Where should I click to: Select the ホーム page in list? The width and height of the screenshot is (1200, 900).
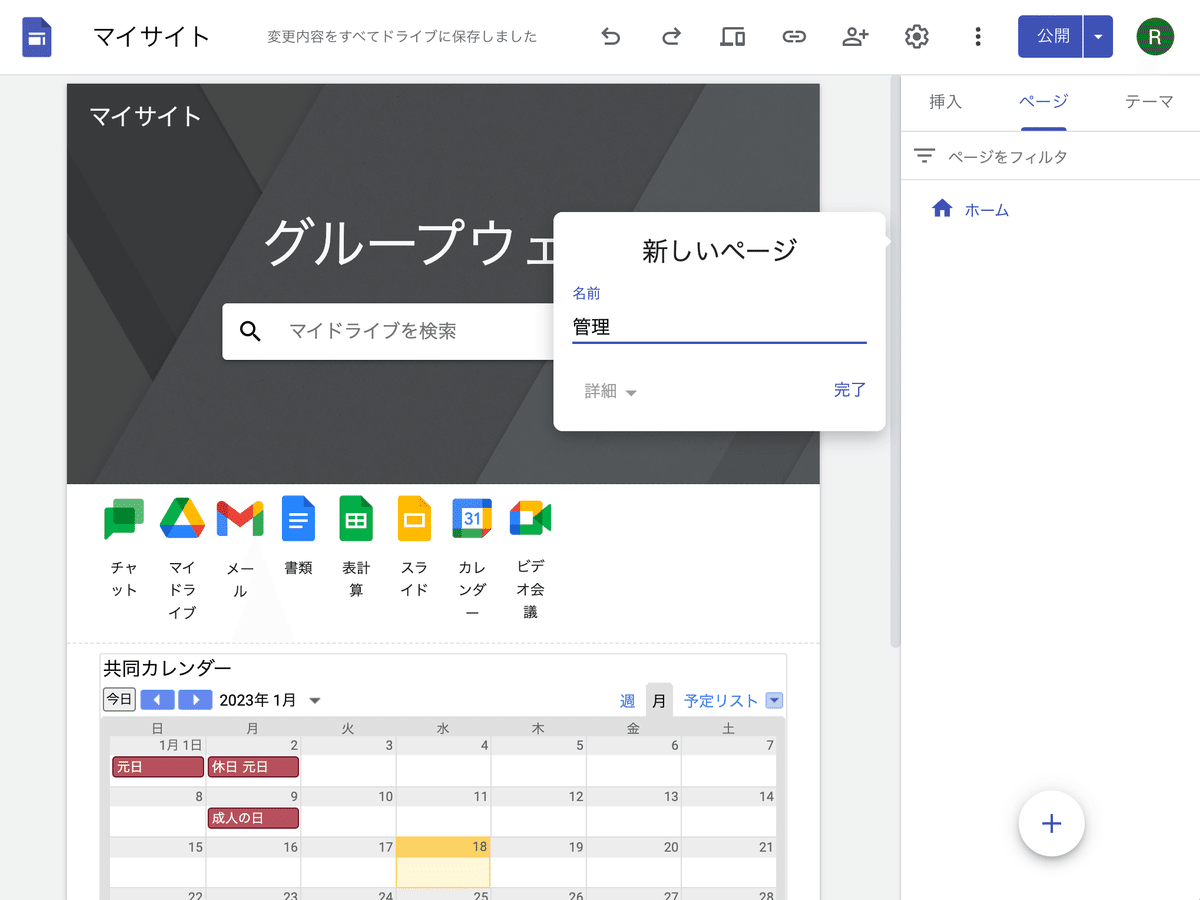tap(987, 210)
